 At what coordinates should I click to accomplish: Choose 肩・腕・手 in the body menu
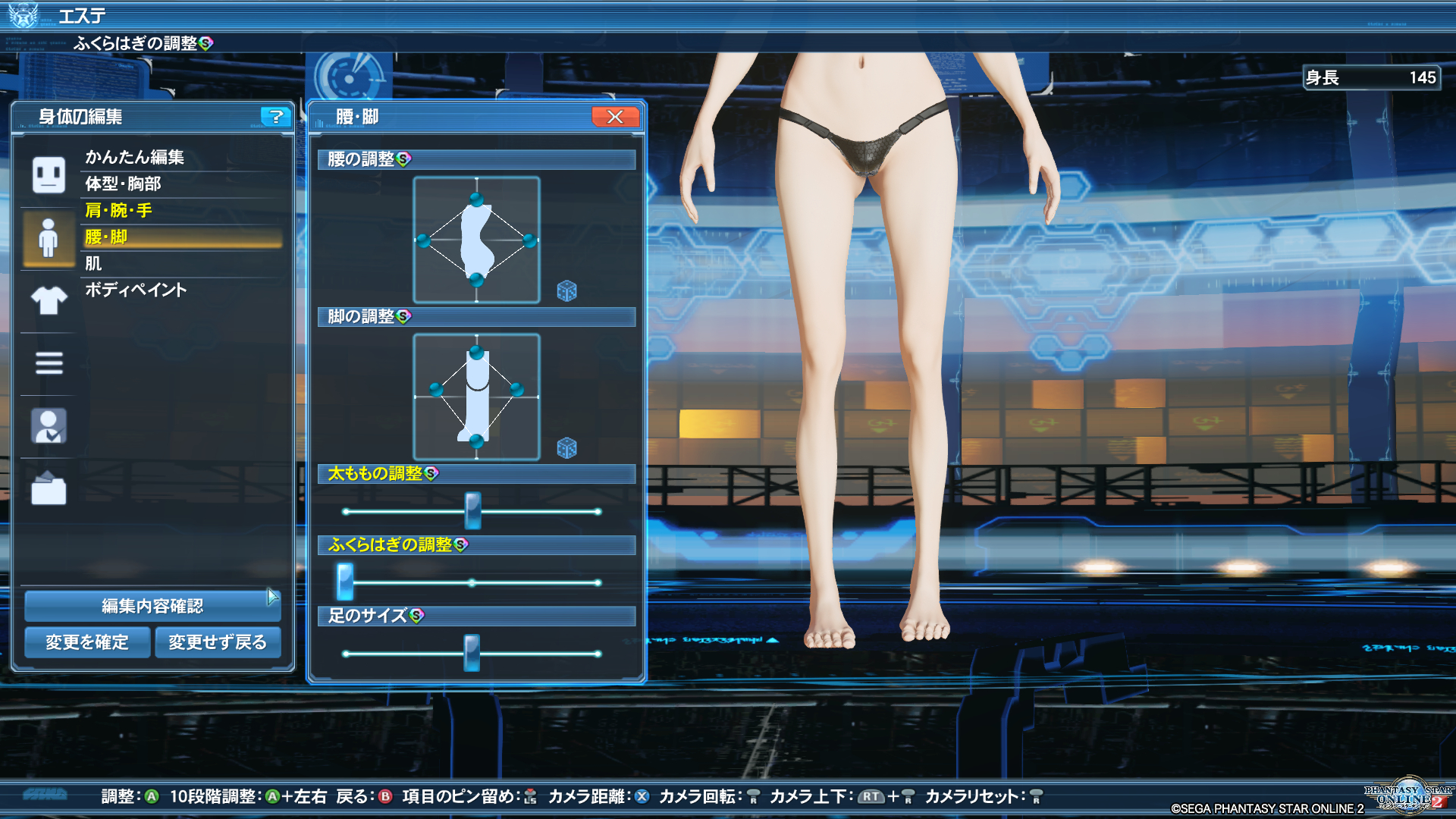(x=118, y=210)
